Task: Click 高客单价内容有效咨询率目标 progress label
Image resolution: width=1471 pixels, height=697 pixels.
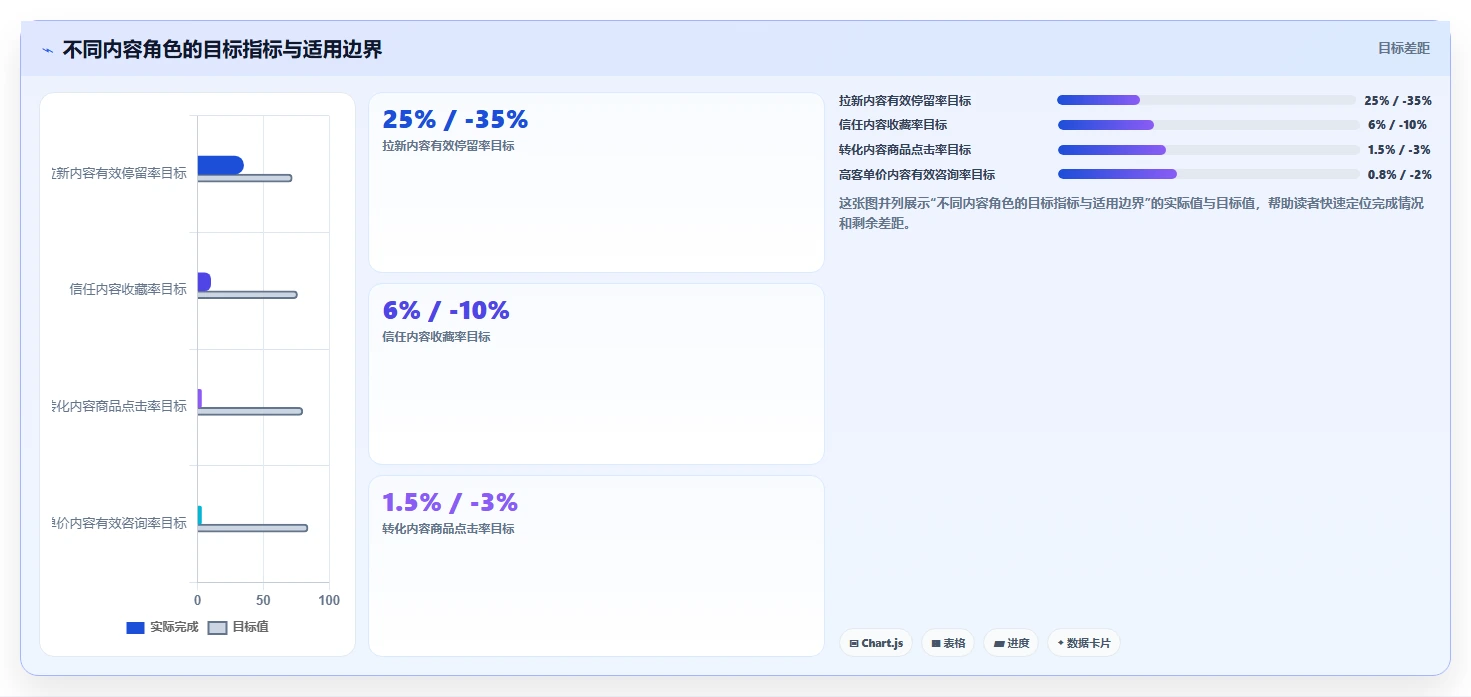Action: pos(917,175)
